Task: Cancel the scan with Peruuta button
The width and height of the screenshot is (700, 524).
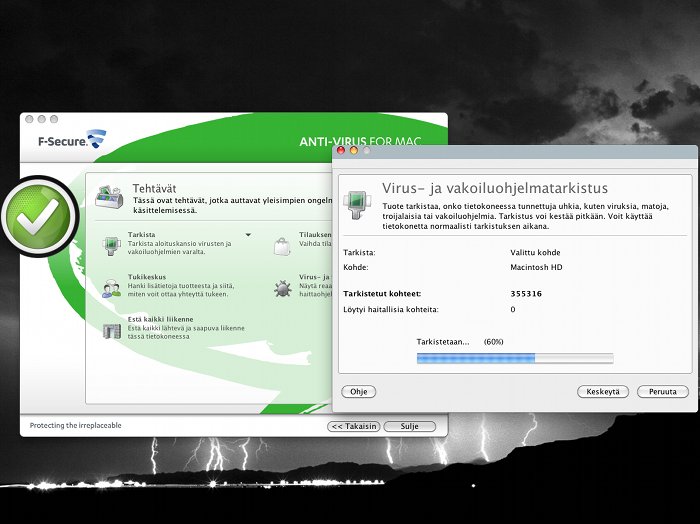Action: pos(662,391)
